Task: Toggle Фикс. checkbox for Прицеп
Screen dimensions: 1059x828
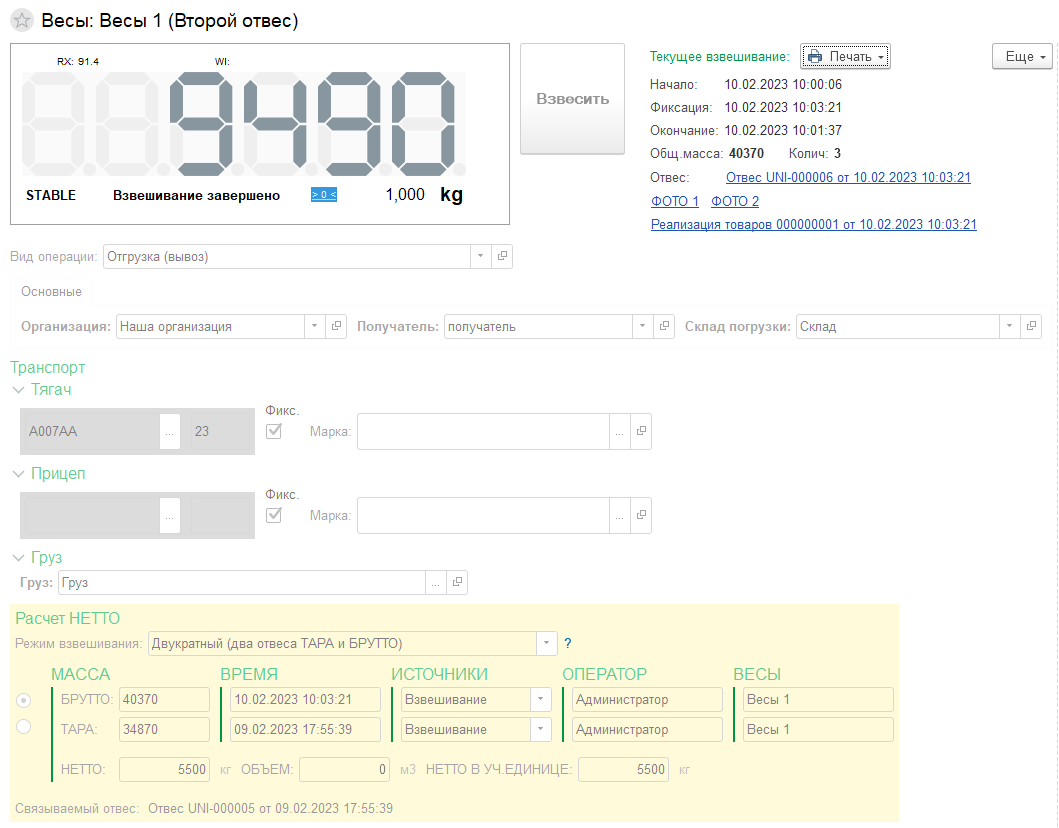Action: pyautogui.click(x=273, y=515)
